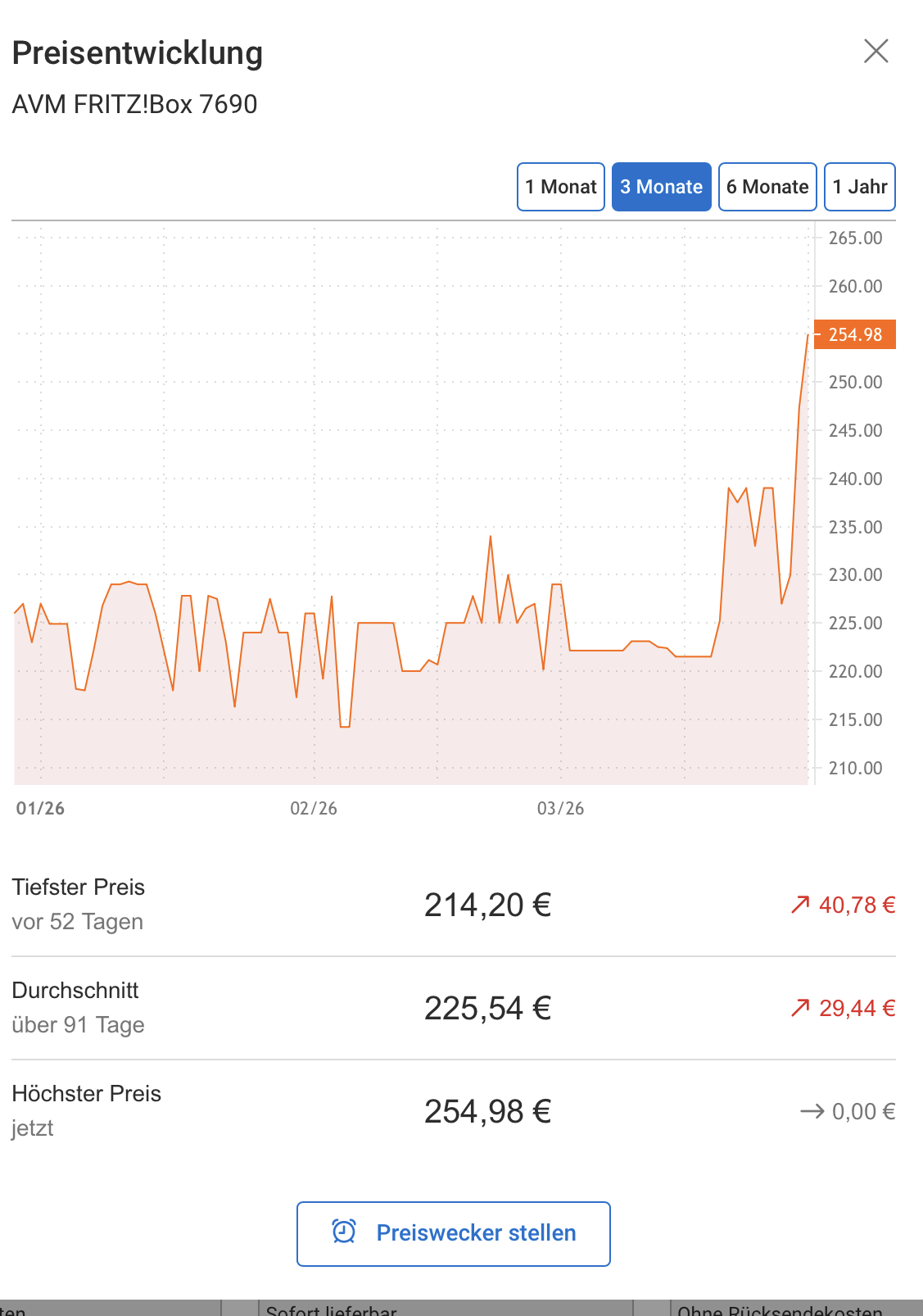Click the gray arrow beside 0,00 €

(x=812, y=1111)
